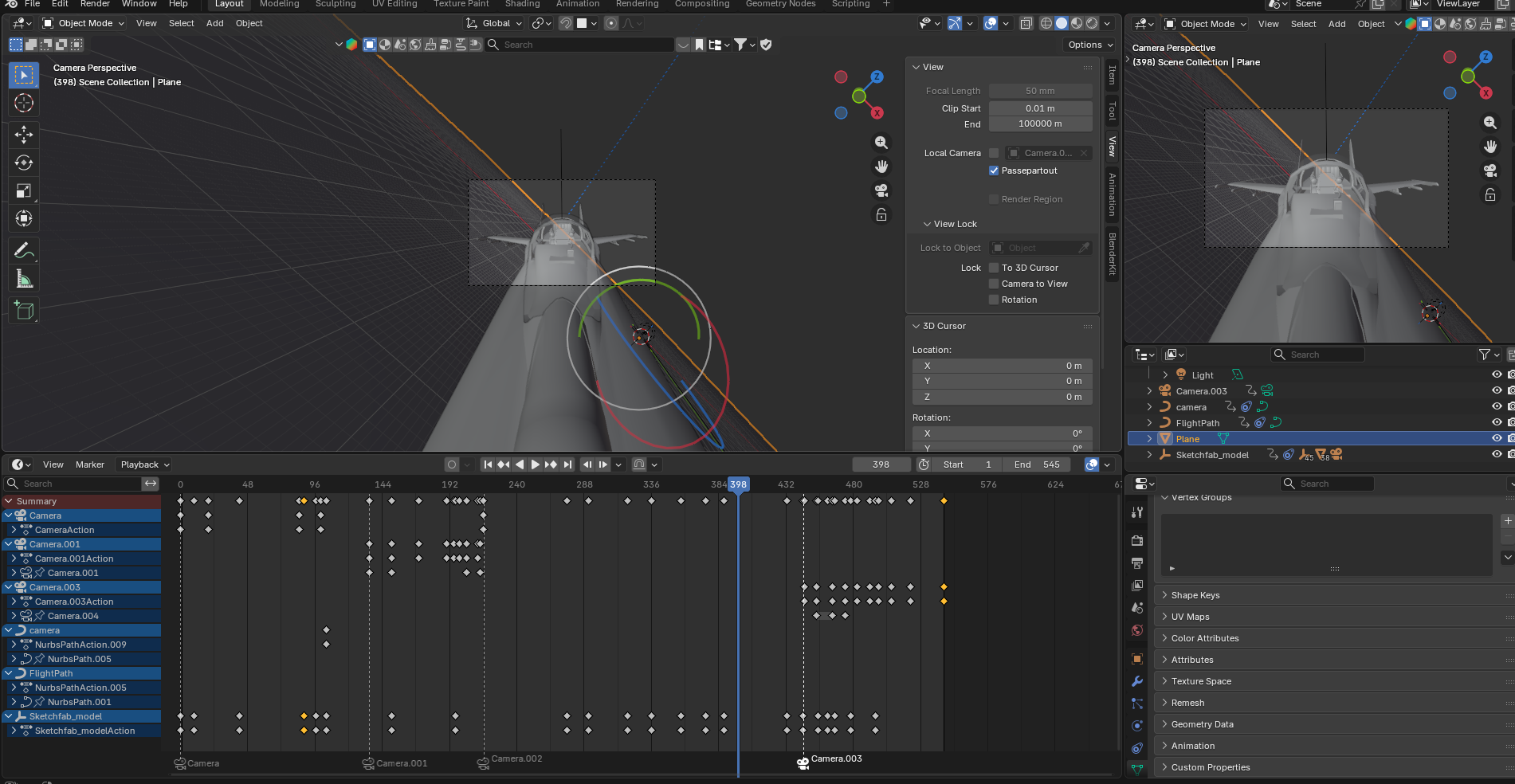
Task: Open the Object Mode dropdown in main viewport
Action: (84, 23)
